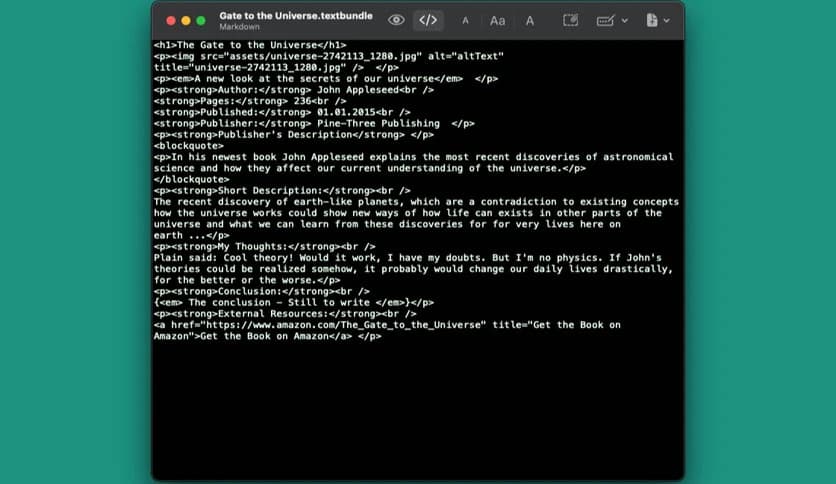
Task: Click the Publisher's Description line
Action: point(294,135)
